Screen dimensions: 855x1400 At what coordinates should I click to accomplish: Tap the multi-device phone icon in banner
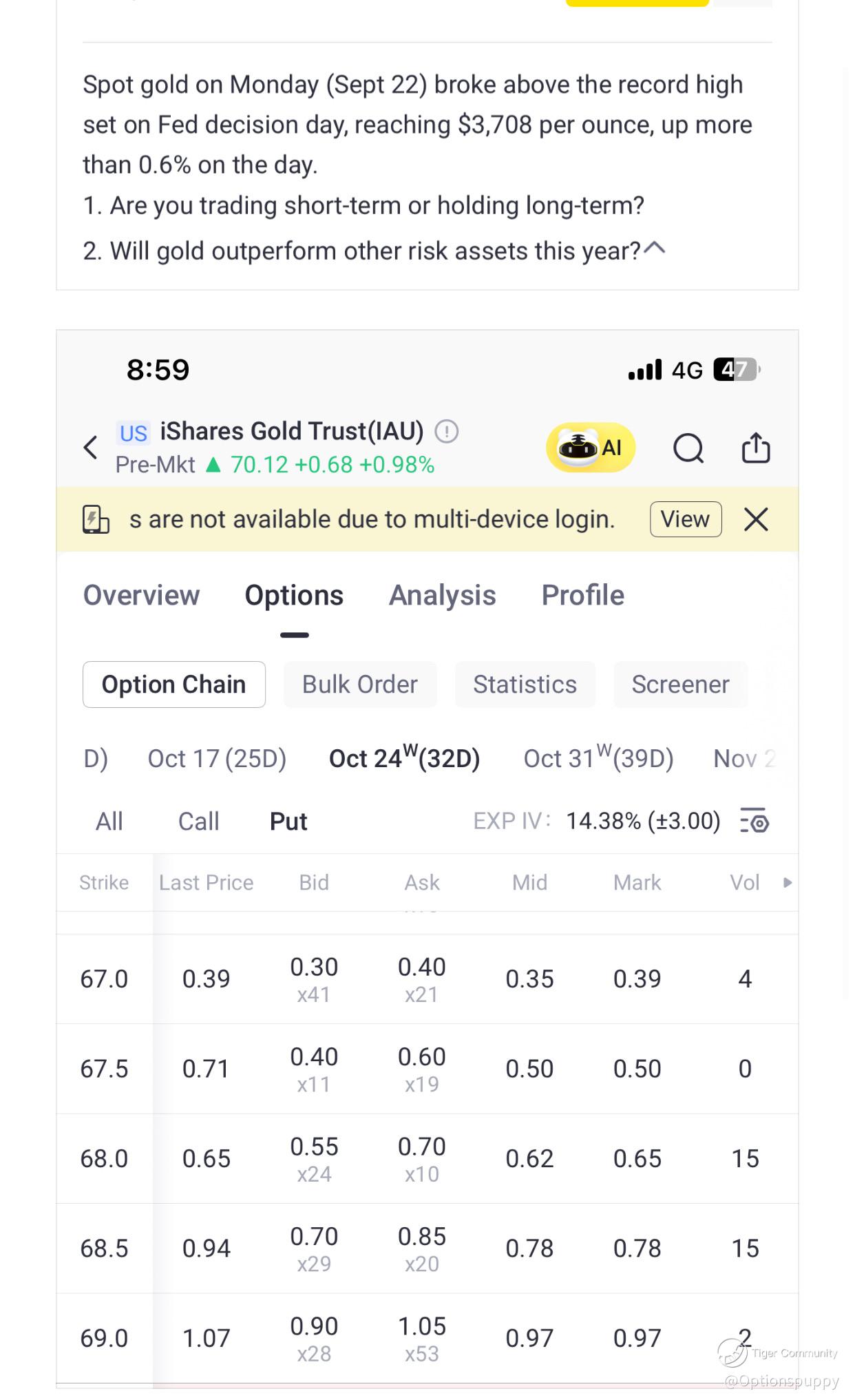click(x=96, y=519)
